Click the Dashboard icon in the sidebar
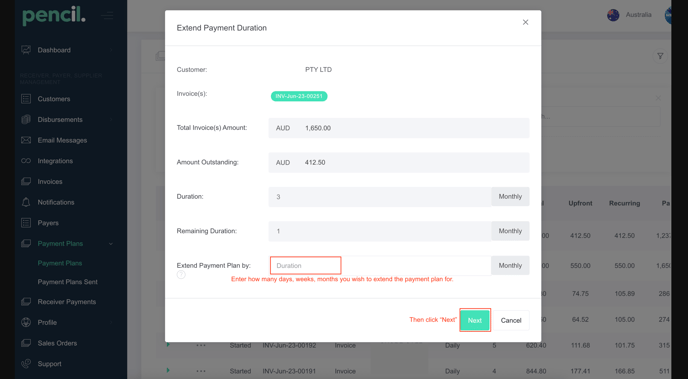This screenshot has width=688, height=379. pos(26,50)
